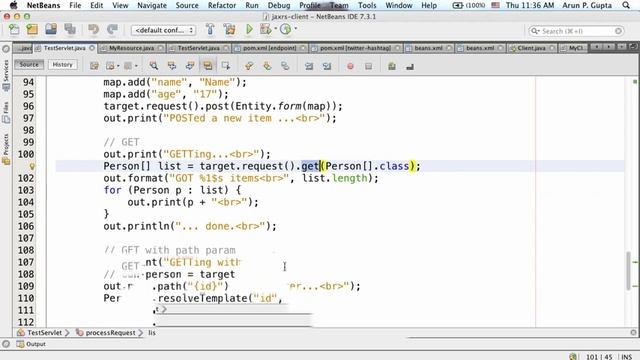Click the 'for (Person p : list) {' line

[172, 190]
